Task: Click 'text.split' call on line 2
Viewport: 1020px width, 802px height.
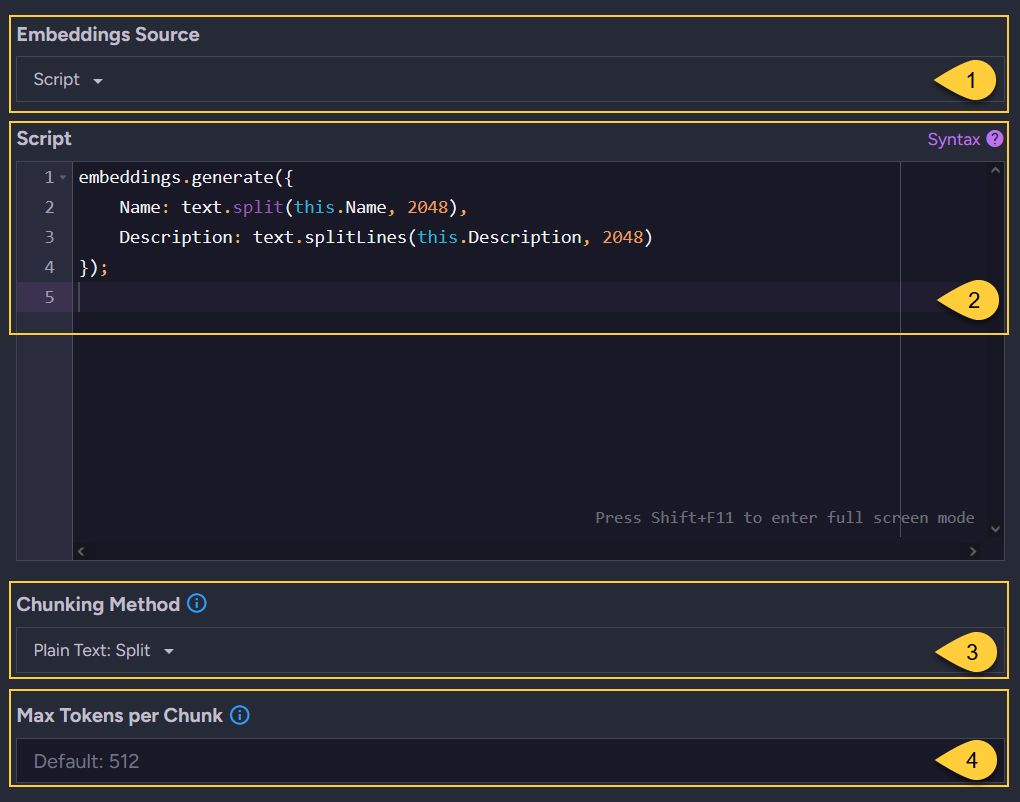Action: pos(232,207)
